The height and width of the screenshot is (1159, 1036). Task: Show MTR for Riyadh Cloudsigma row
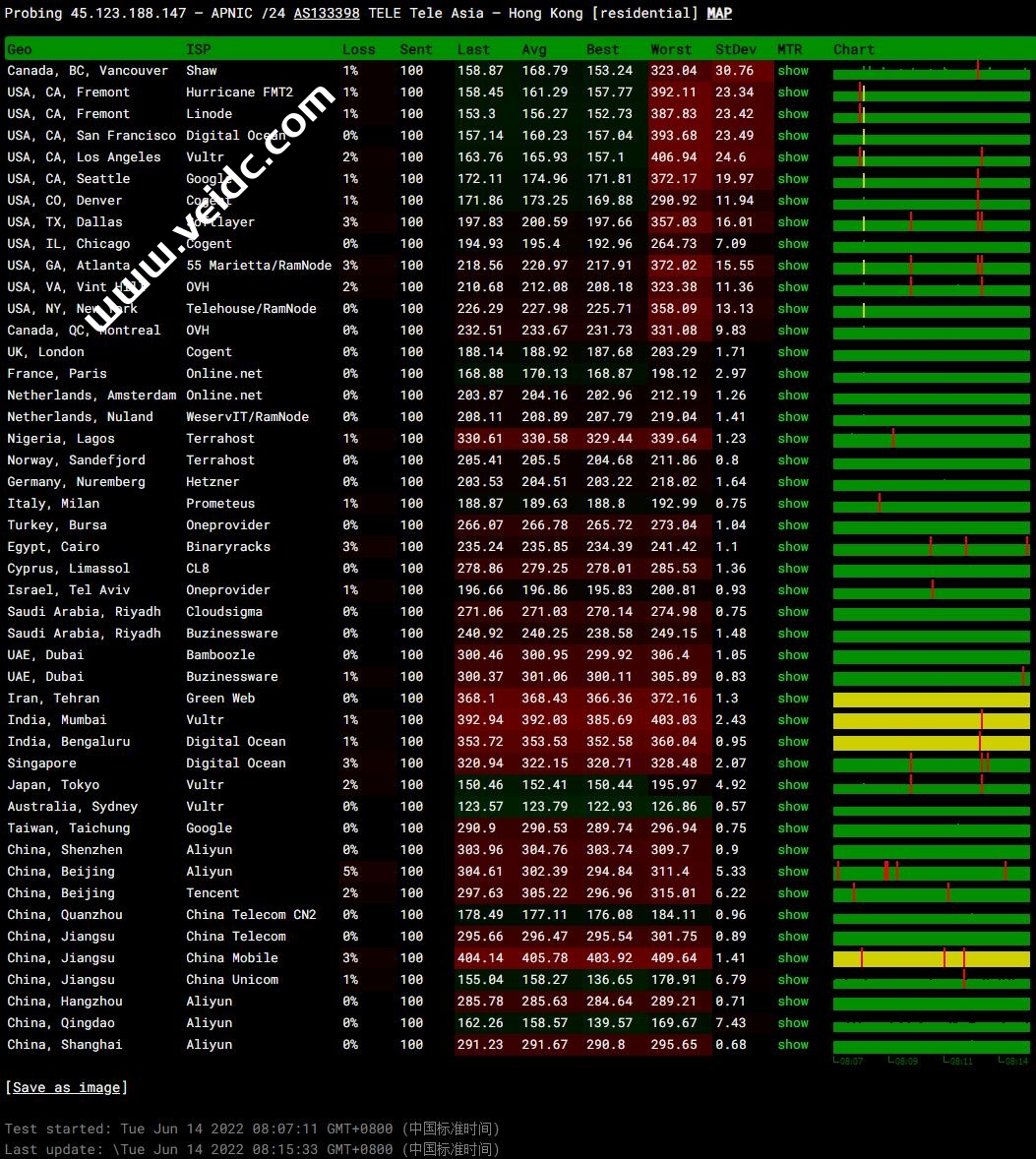(x=793, y=612)
